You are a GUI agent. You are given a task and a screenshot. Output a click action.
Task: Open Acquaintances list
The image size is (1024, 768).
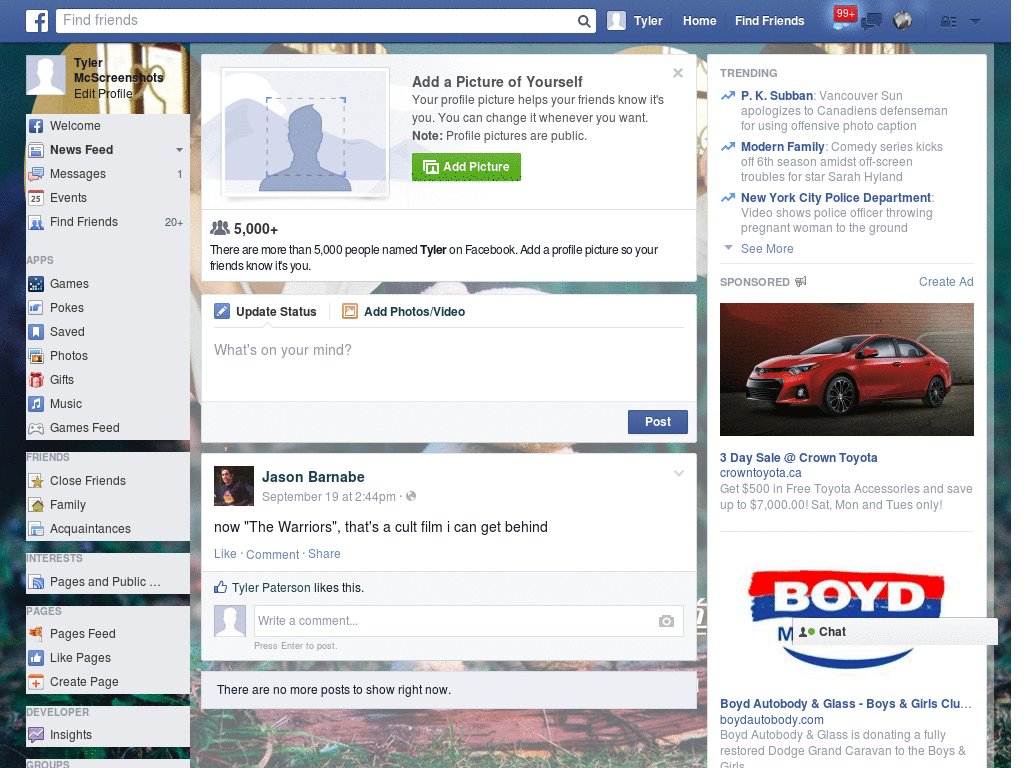(108, 529)
